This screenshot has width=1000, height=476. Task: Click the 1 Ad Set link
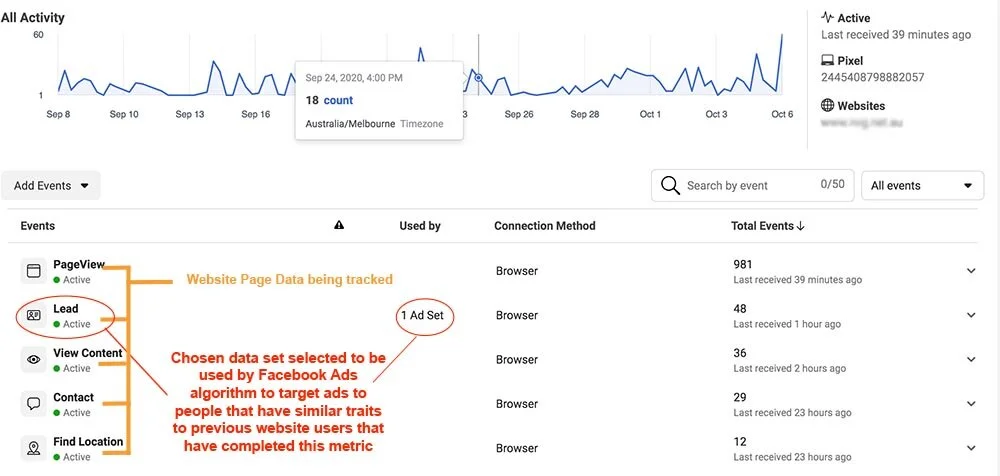[421, 316]
